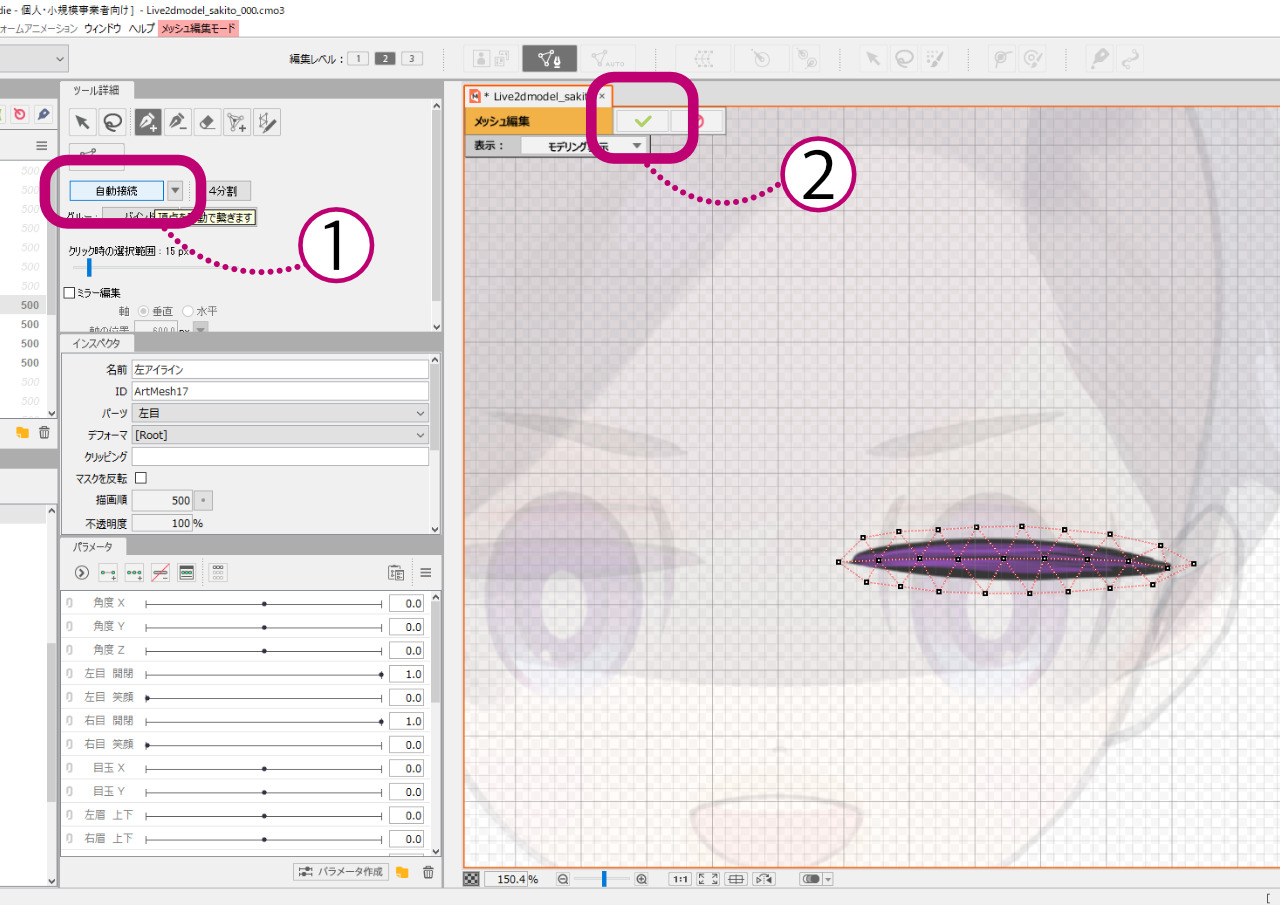Image resolution: width=1280 pixels, height=905 pixels.
Task: Click the green checkmark to confirm mesh edit
Action: (x=642, y=121)
